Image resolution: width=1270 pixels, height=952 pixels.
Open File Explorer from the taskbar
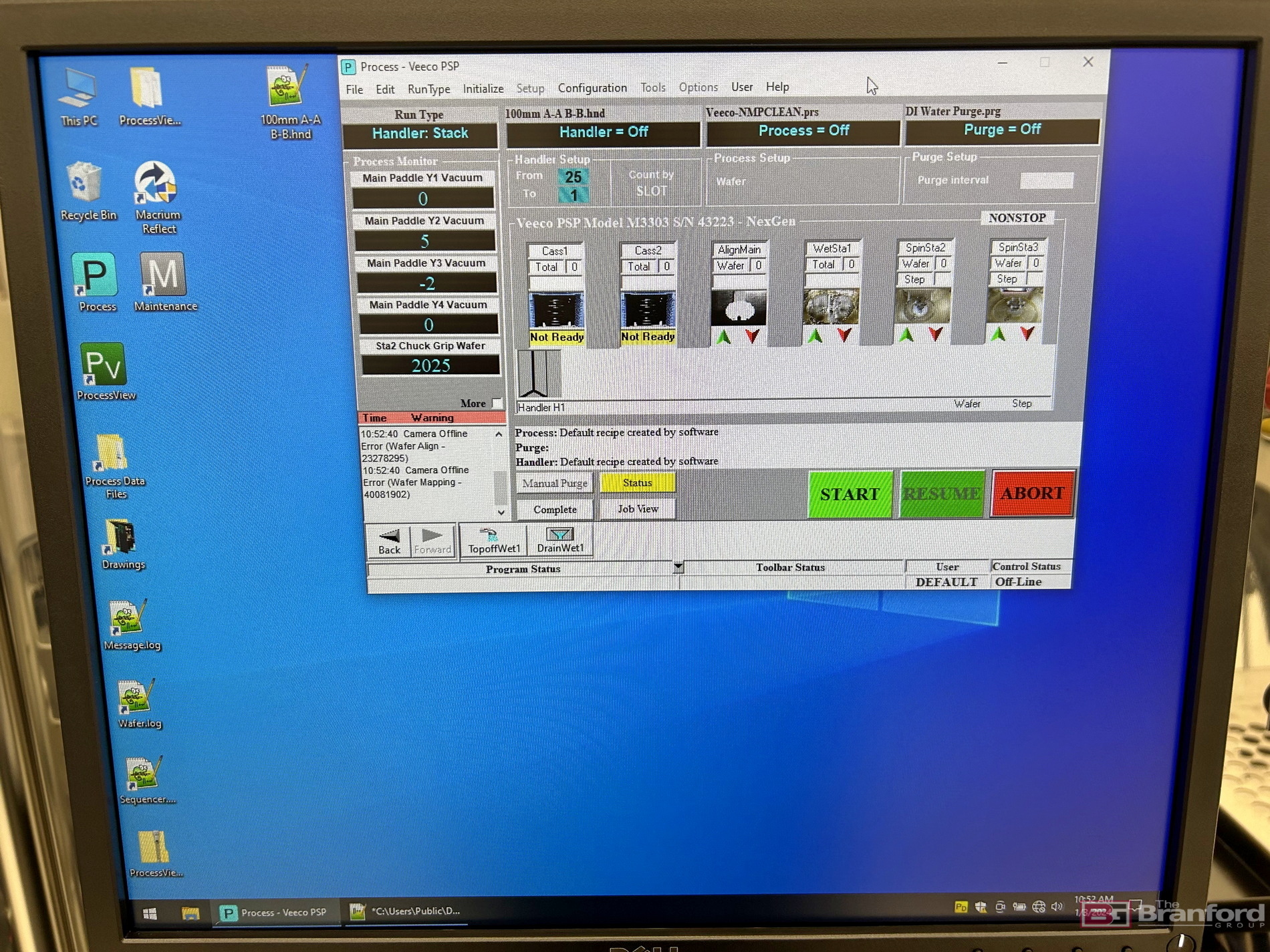click(x=190, y=913)
